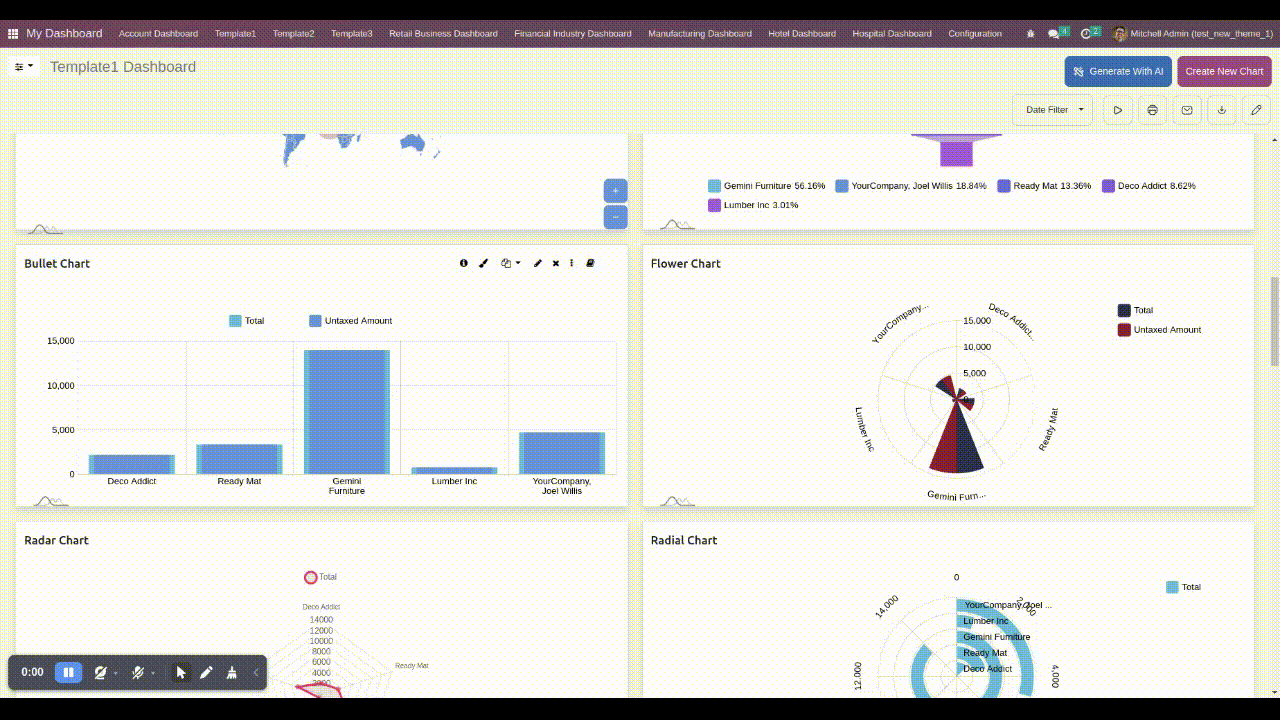Screen dimensions: 1280x720
Task: Open Hotel Dashboard
Action: pos(801,33)
